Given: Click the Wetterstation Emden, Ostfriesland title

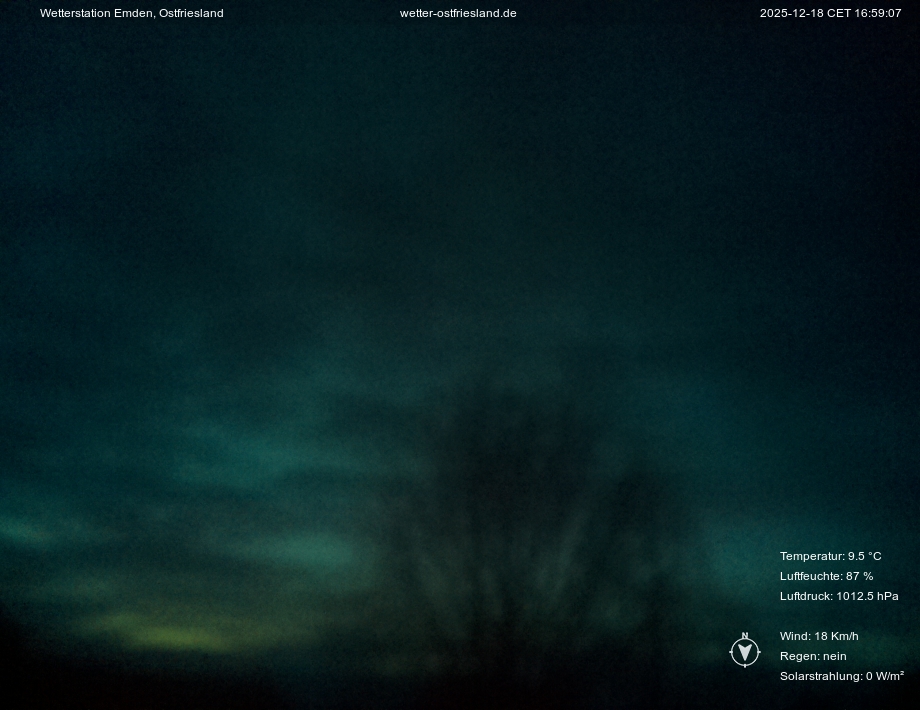Looking at the screenshot, I should click(x=132, y=13).
